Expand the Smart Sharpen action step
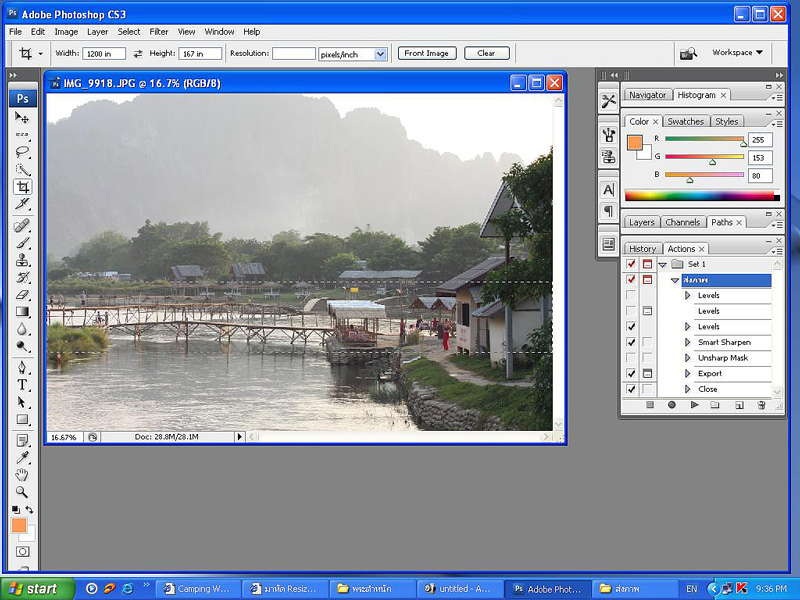Viewport: 800px width, 600px height. coord(687,342)
